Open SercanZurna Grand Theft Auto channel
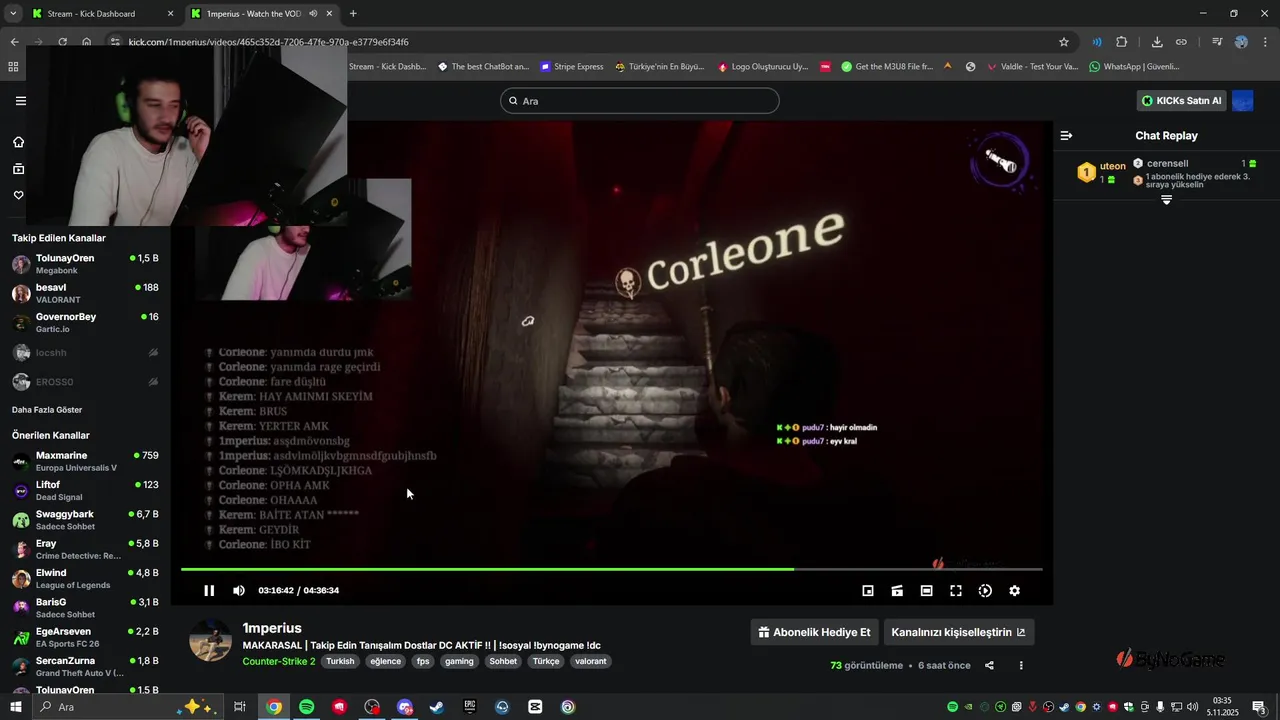 (x=85, y=666)
